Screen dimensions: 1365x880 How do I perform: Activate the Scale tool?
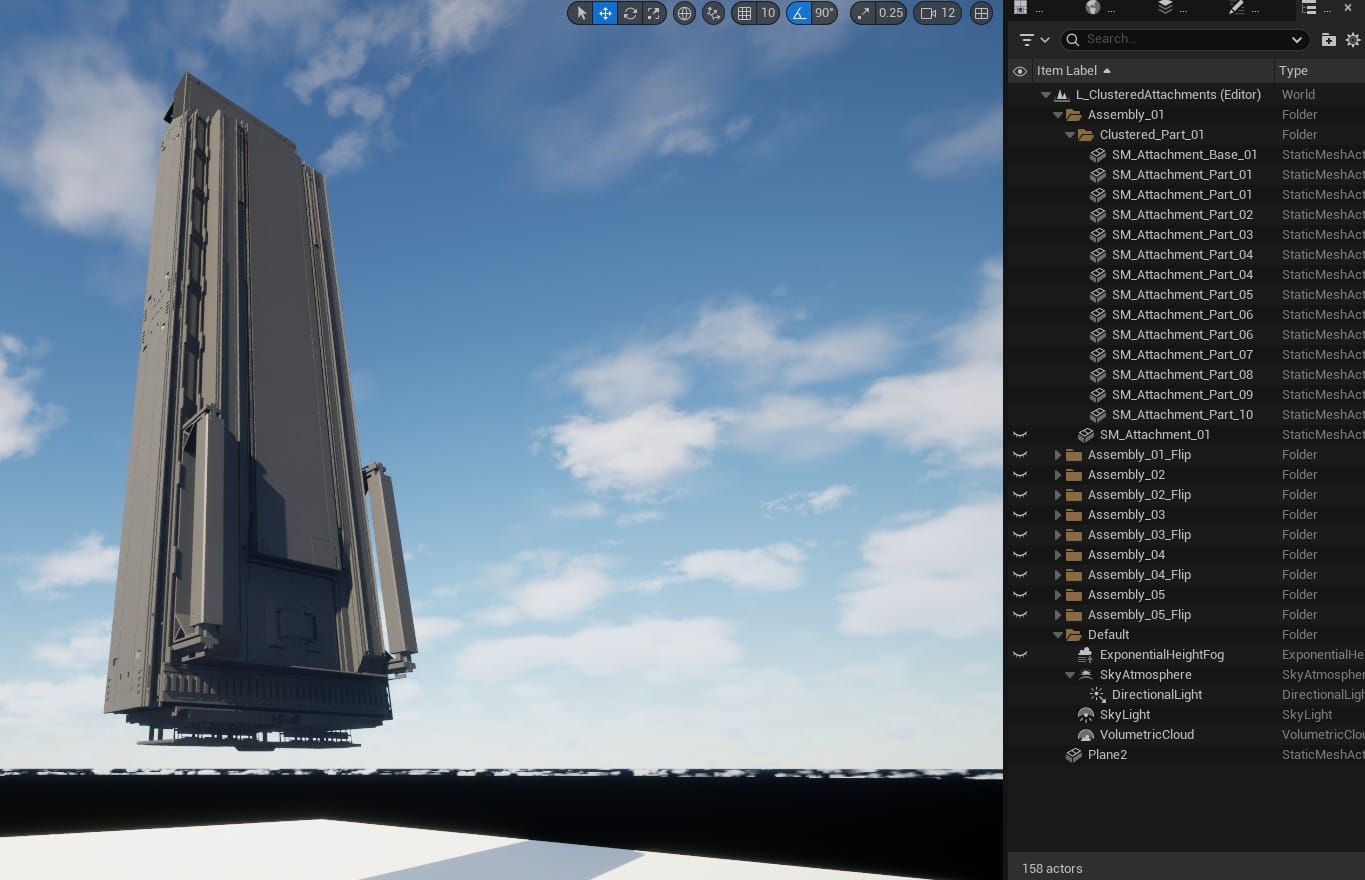pos(653,13)
